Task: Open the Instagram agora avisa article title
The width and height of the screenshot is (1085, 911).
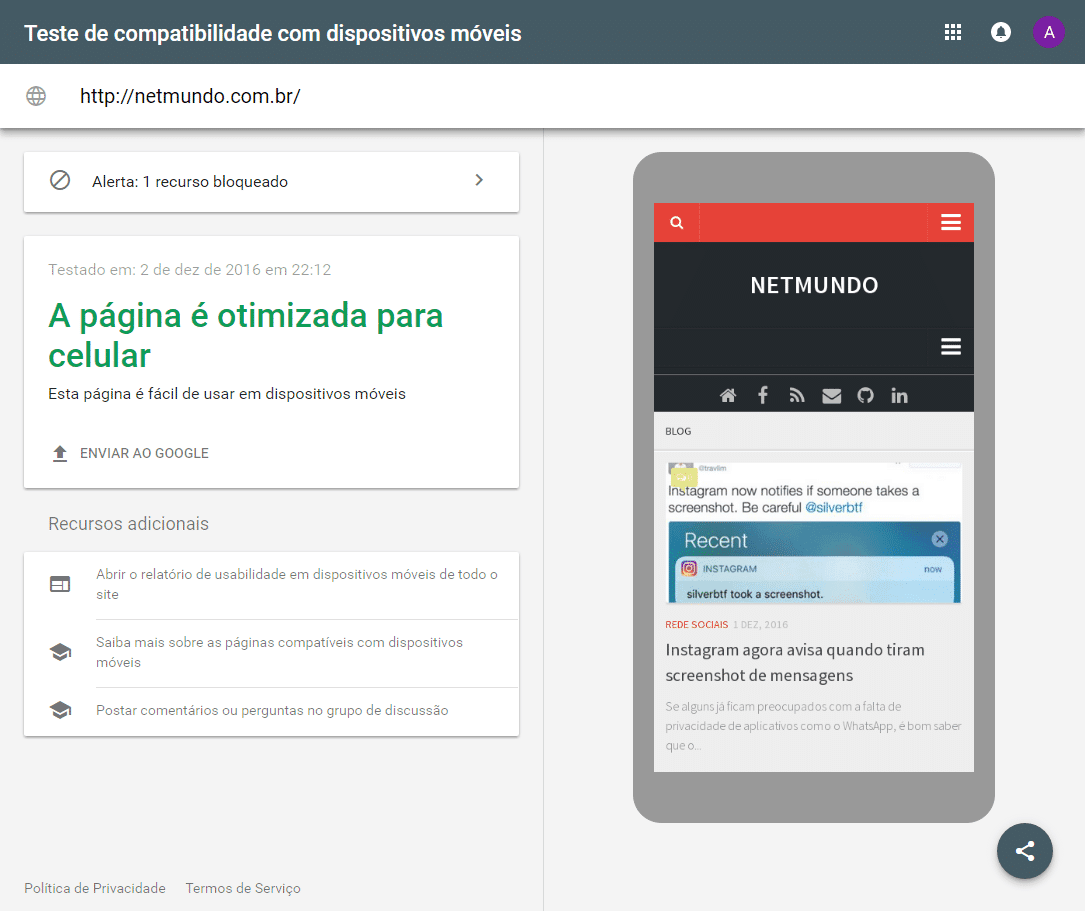Action: [x=795, y=663]
